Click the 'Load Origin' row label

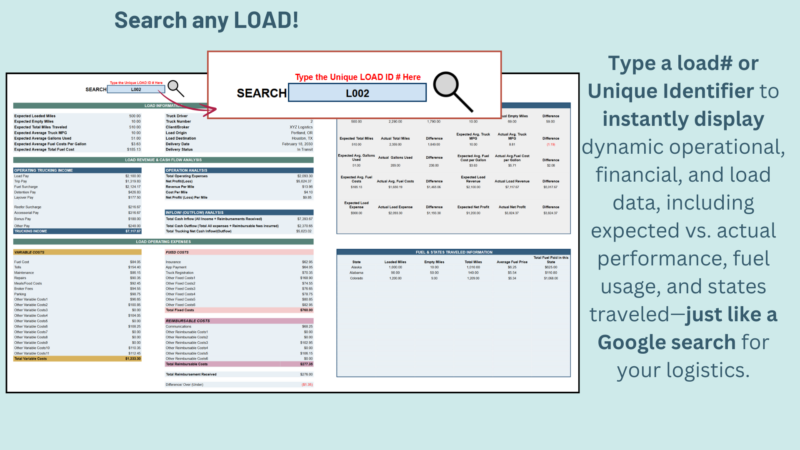[x=176, y=133]
